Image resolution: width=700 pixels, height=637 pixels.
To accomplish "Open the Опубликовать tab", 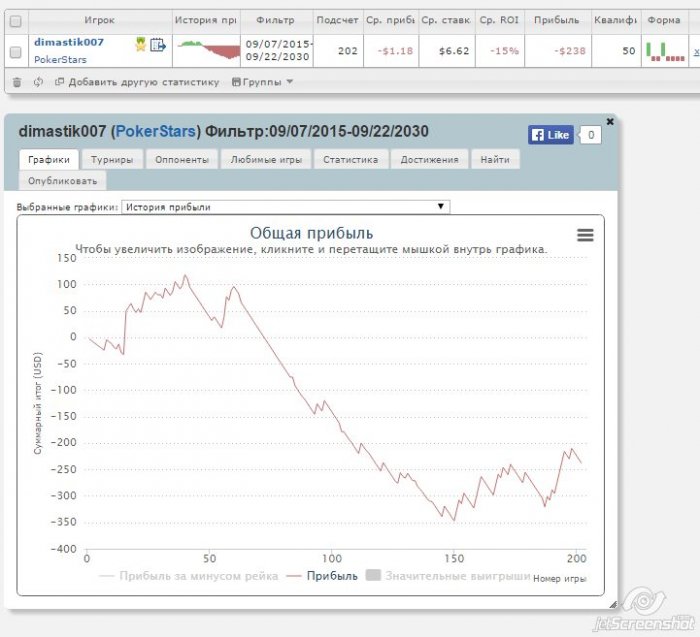I will [62, 181].
